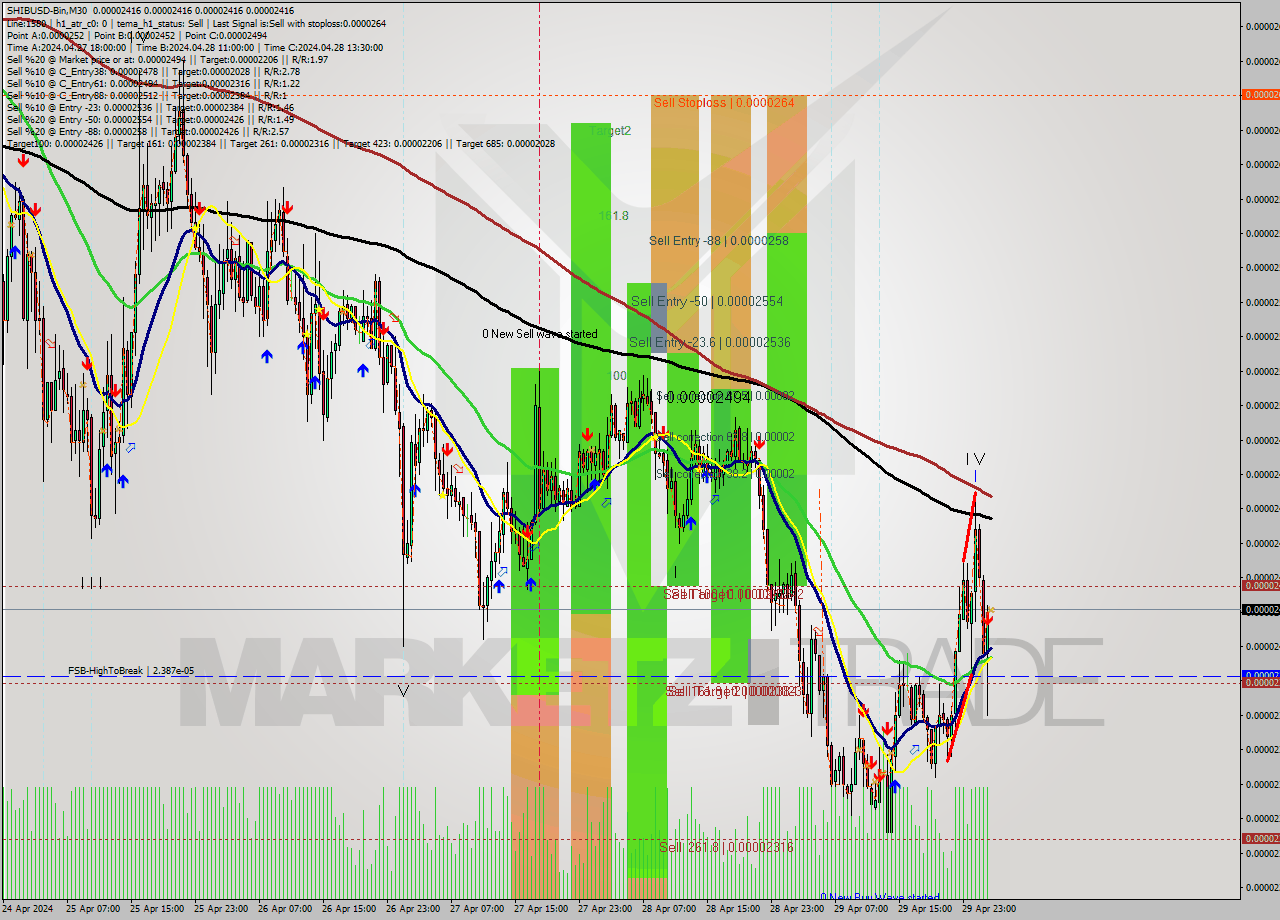Click the '161.8' Fibonacci level label
The width and height of the screenshot is (1280, 920).
pos(613,216)
